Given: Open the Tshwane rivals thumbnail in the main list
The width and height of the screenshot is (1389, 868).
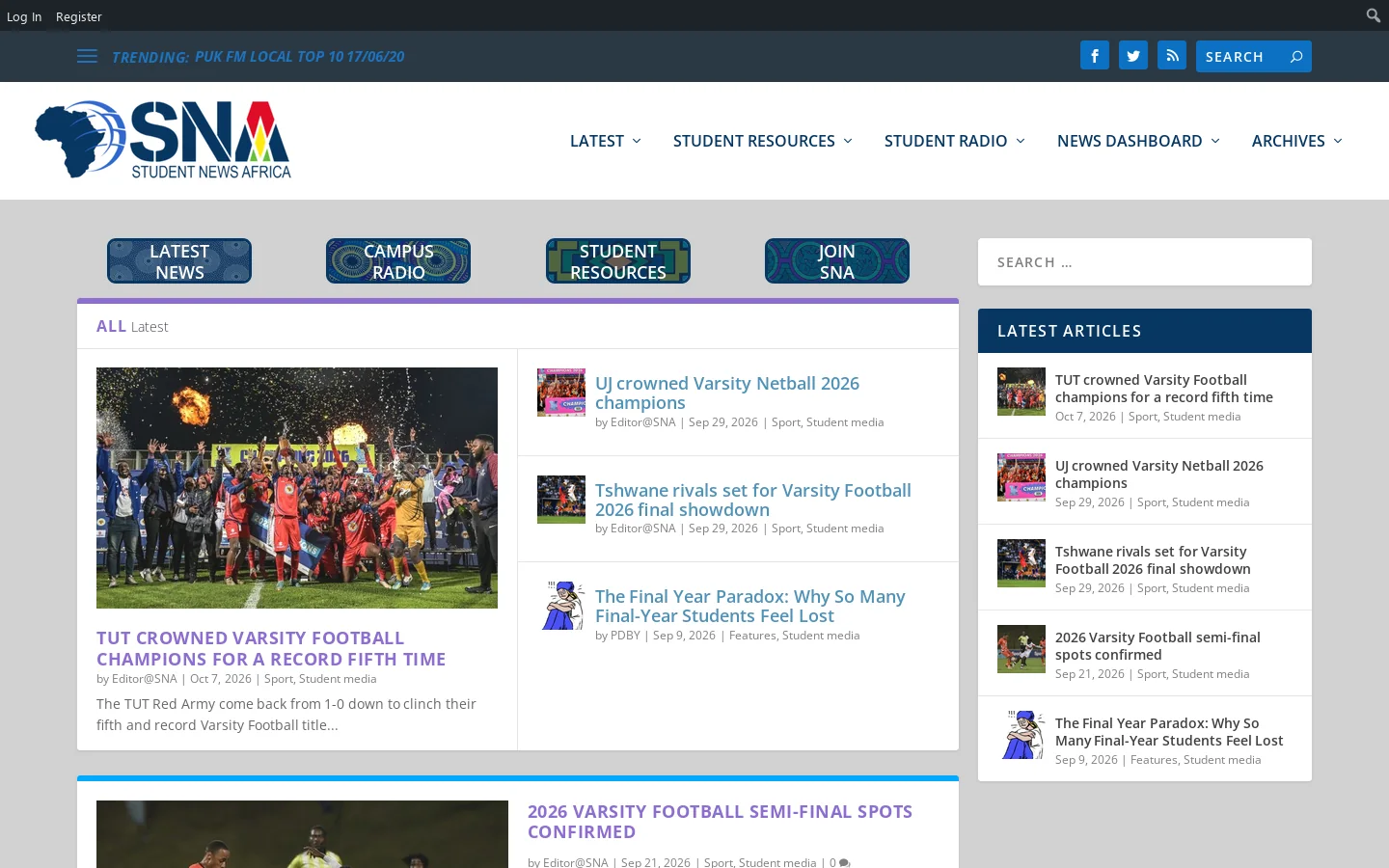Looking at the screenshot, I should tap(561, 500).
